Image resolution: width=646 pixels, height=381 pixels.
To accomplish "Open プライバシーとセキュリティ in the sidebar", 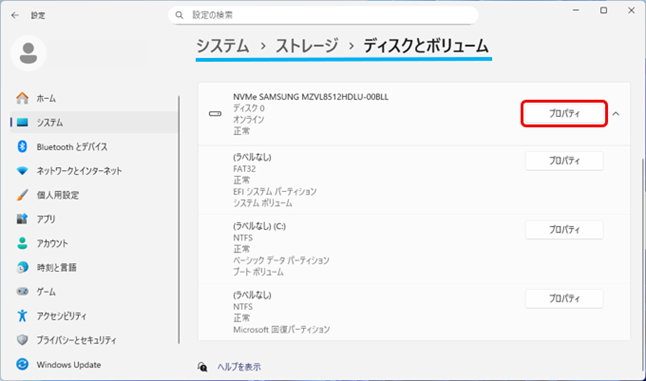I will [94, 340].
